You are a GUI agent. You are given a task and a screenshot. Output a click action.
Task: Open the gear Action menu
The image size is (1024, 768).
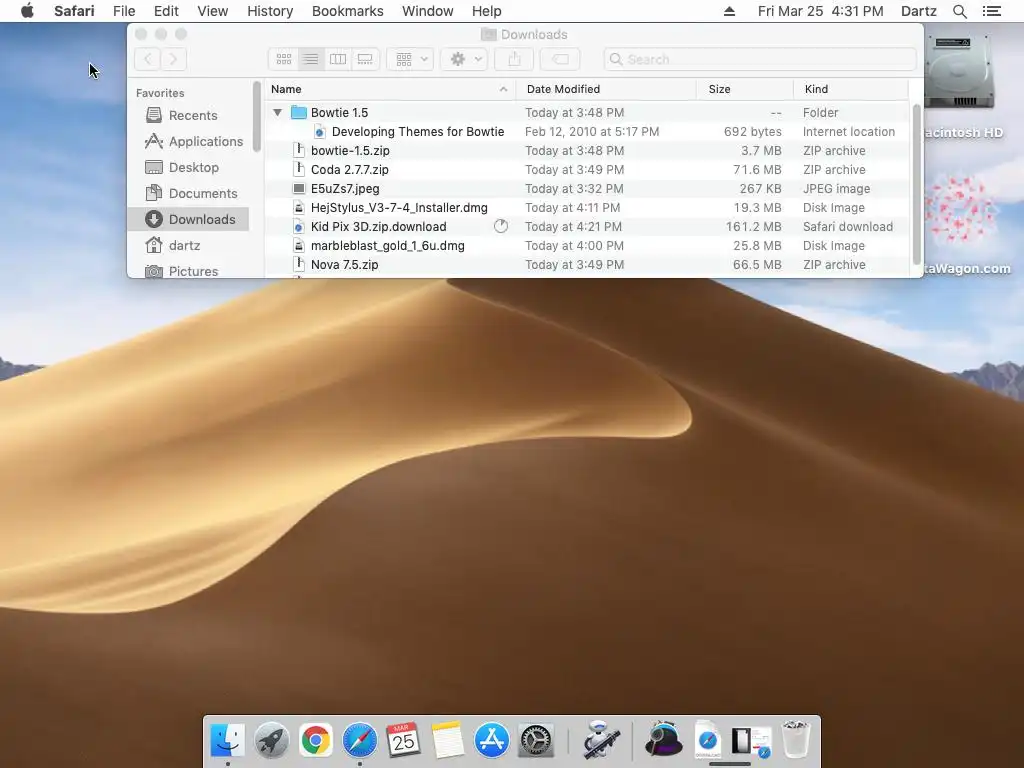464,59
